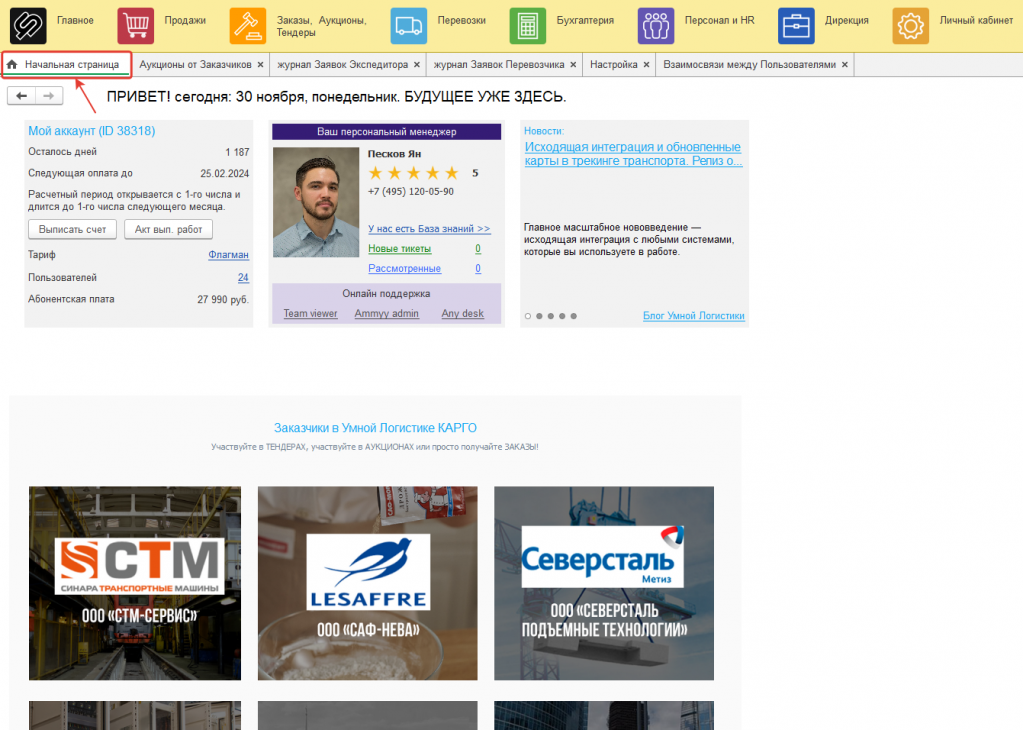Click the remaining days value 1 187
The height and width of the screenshot is (730, 1023).
[x=237, y=152]
